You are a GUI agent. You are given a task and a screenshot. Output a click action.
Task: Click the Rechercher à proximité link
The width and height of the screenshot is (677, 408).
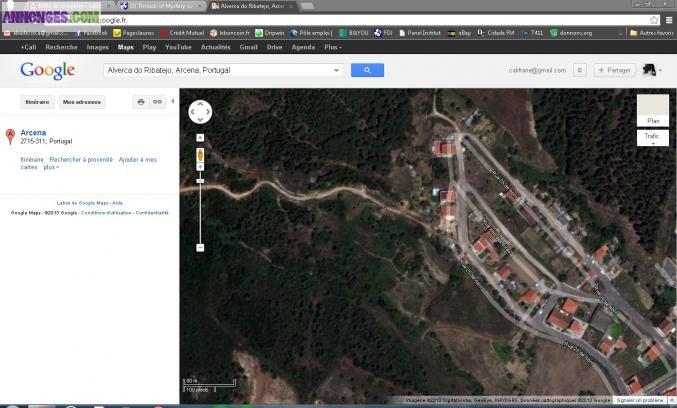coord(81,159)
